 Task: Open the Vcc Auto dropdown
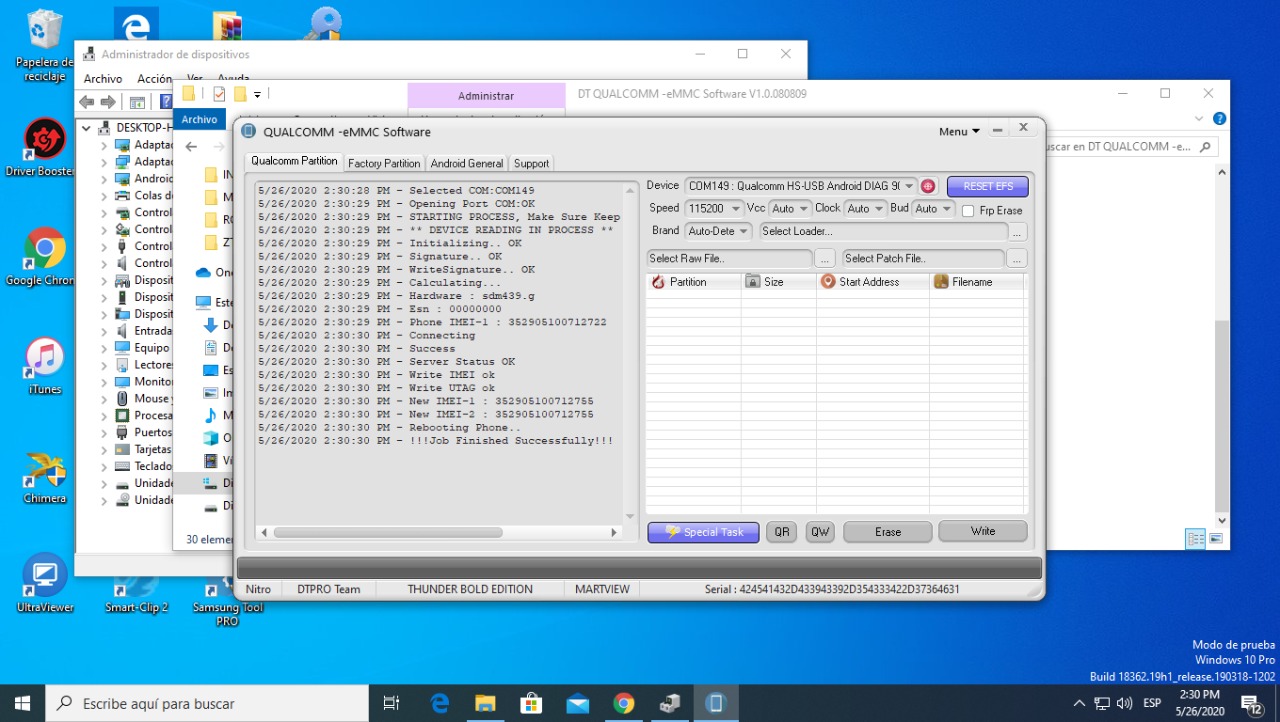pos(790,209)
